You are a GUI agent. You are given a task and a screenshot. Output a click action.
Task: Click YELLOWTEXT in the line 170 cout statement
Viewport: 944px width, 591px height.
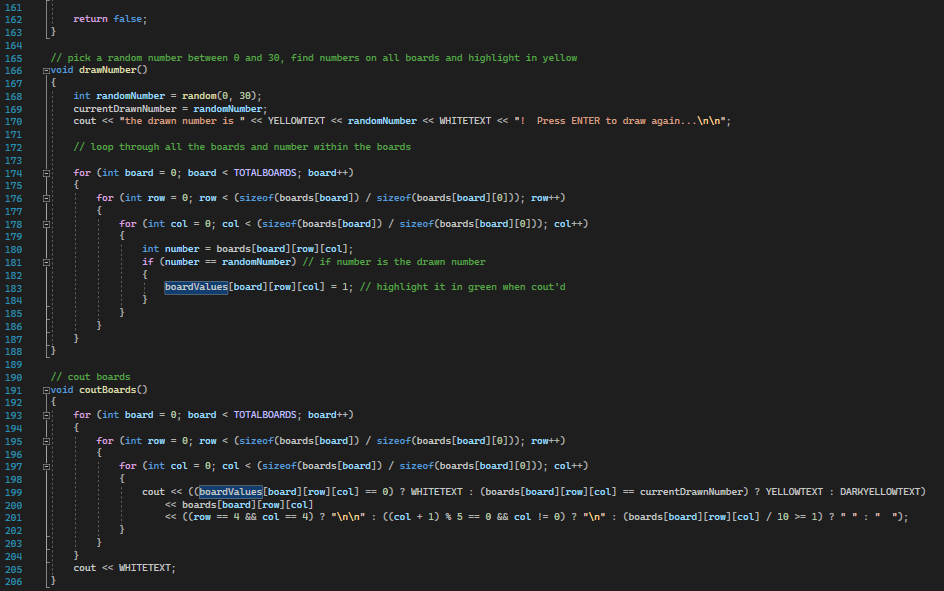click(x=299, y=122)
